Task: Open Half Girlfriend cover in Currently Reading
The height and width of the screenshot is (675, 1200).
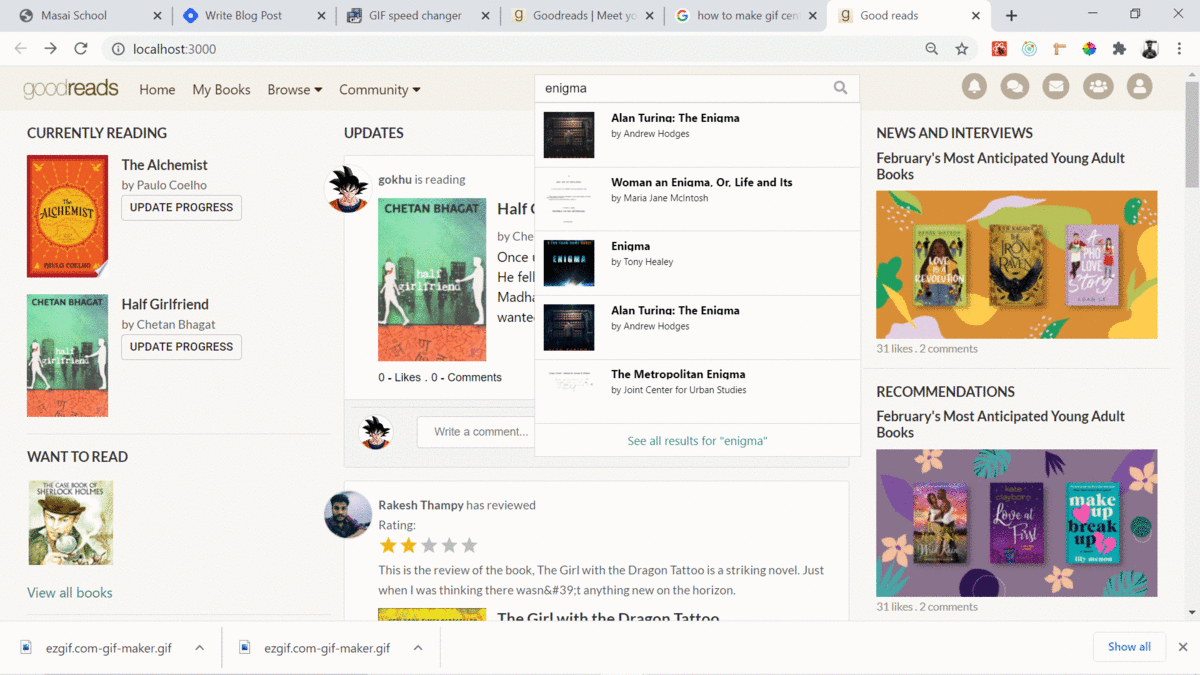Action: [x=67, y=355]
